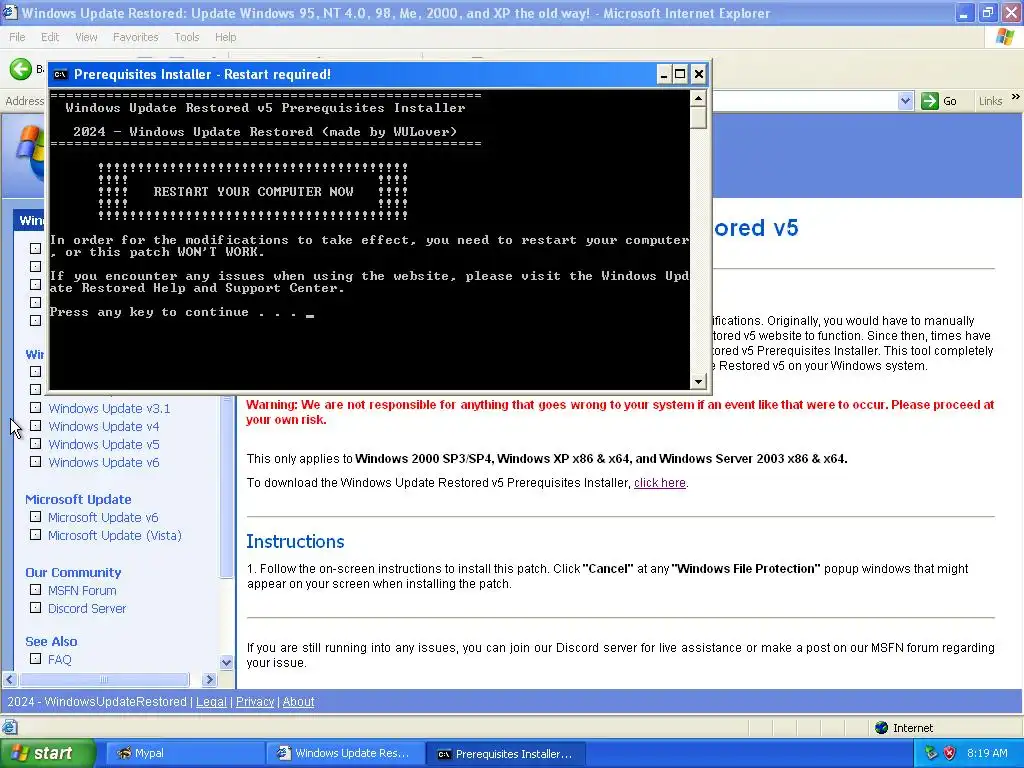Click the Instructions heading
Image resolution: width=1024 pixels, height=768 pixels.
tap(295, 541)
